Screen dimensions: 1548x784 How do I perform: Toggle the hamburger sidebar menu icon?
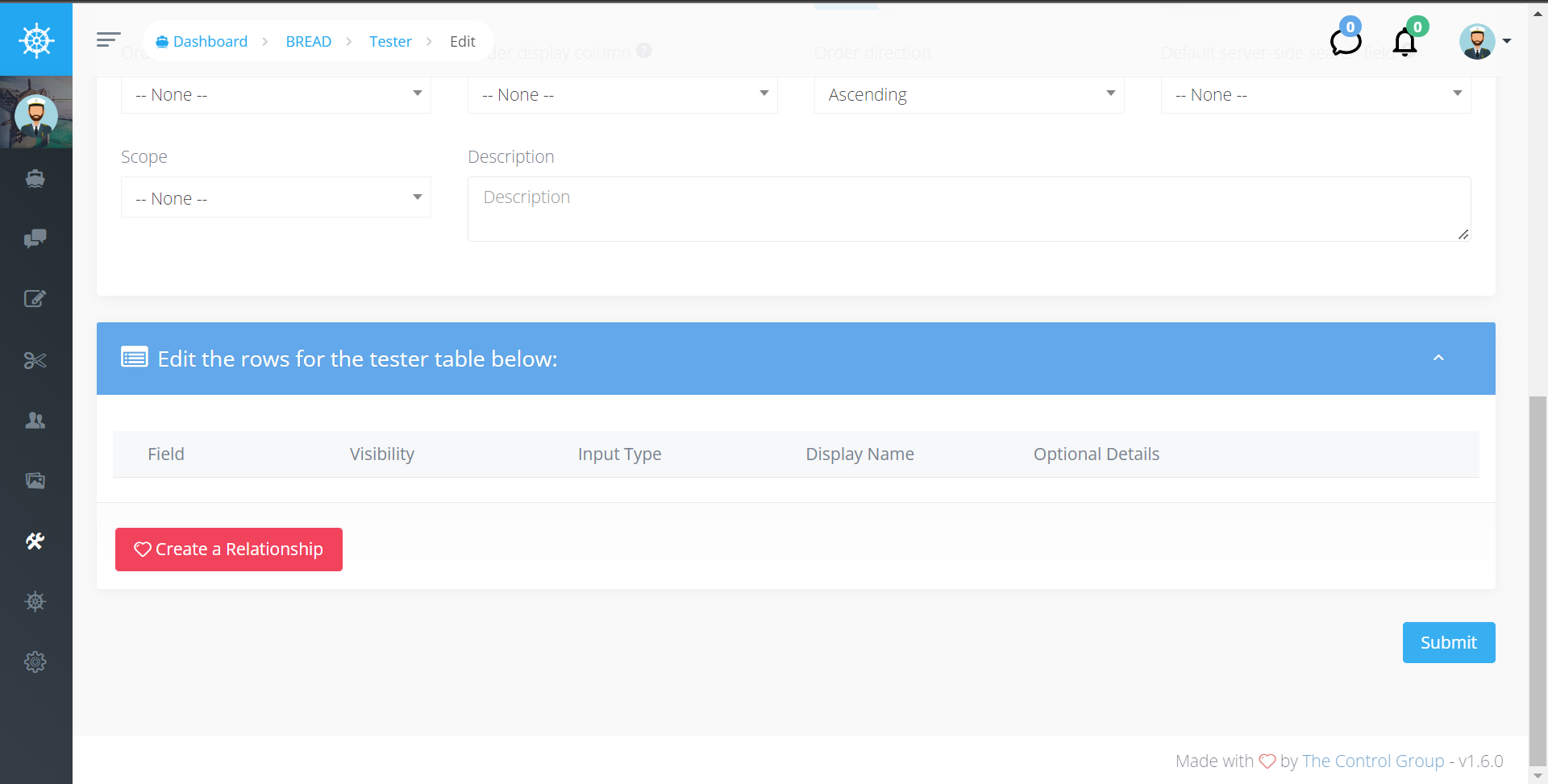tap(108, 39)
